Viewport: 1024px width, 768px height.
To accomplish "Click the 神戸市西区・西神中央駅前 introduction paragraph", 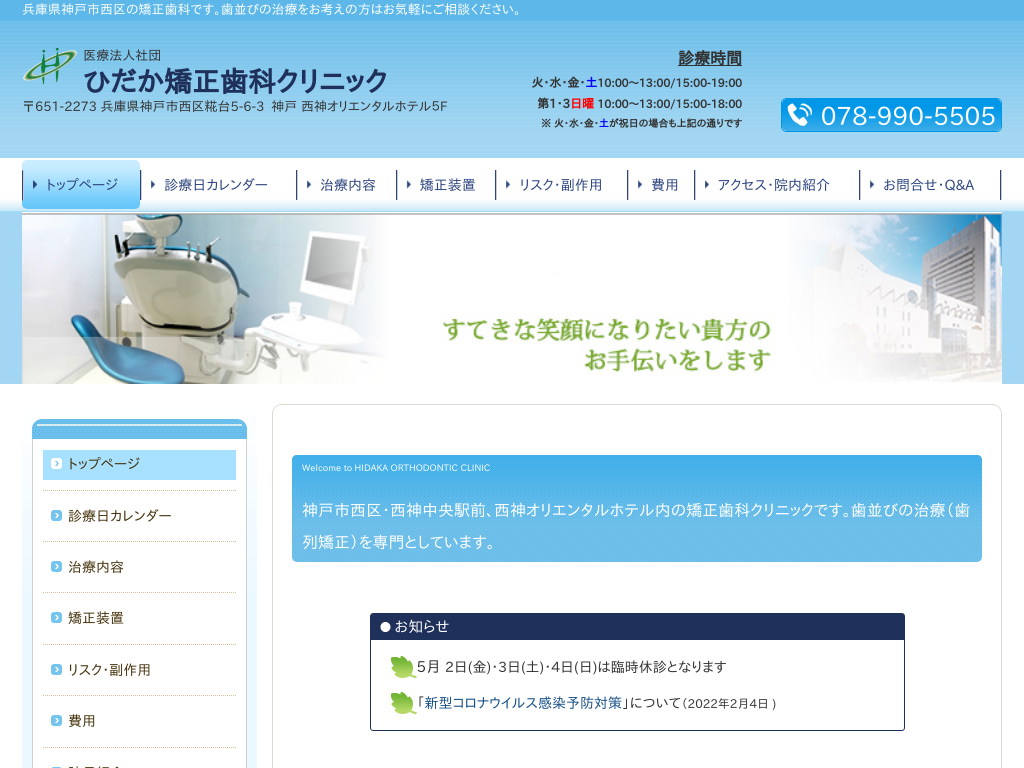I will click(x=636, y=526).
